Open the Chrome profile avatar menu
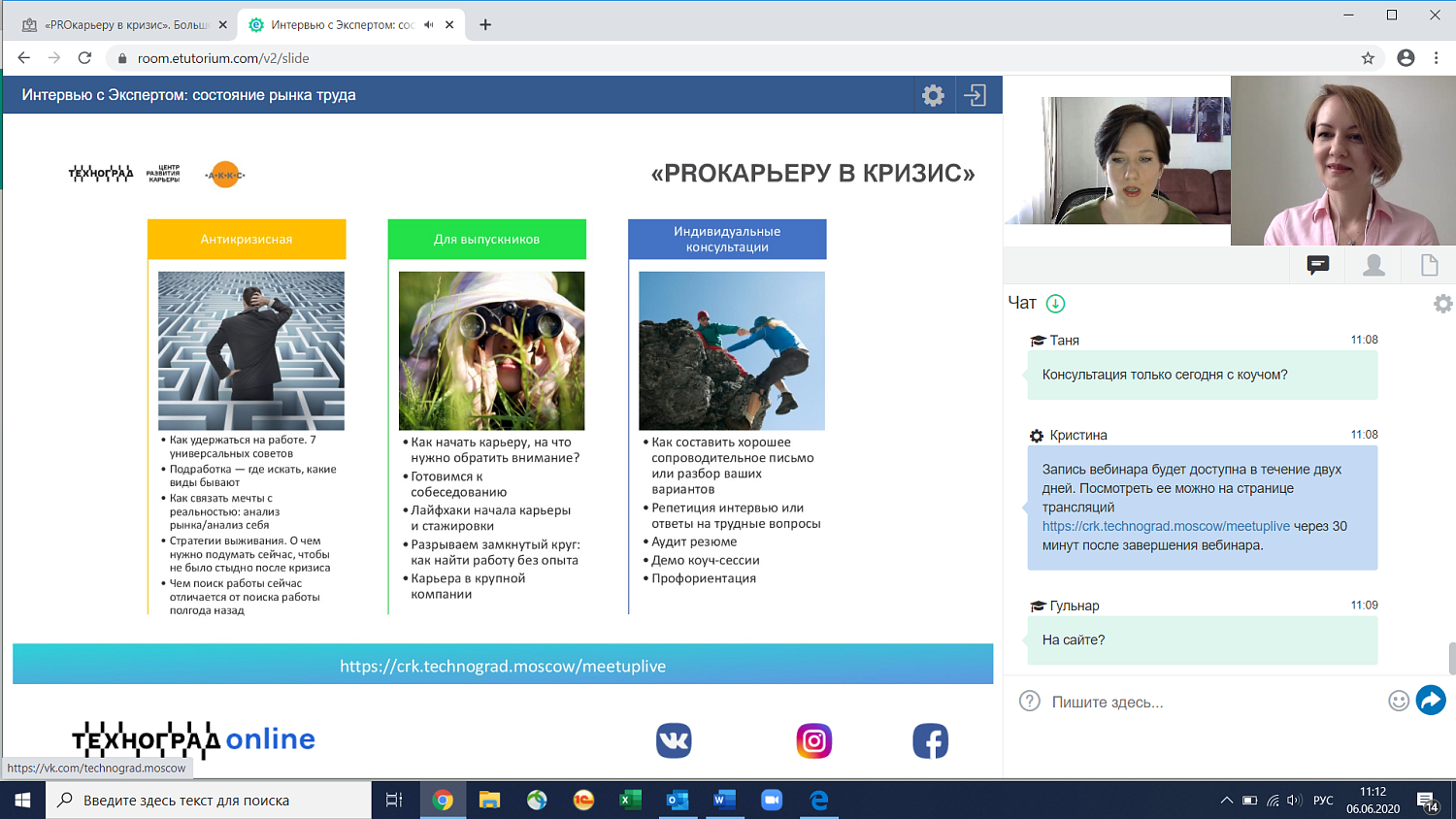Screen dimensions: 1456x819 tap(1406, 58)
